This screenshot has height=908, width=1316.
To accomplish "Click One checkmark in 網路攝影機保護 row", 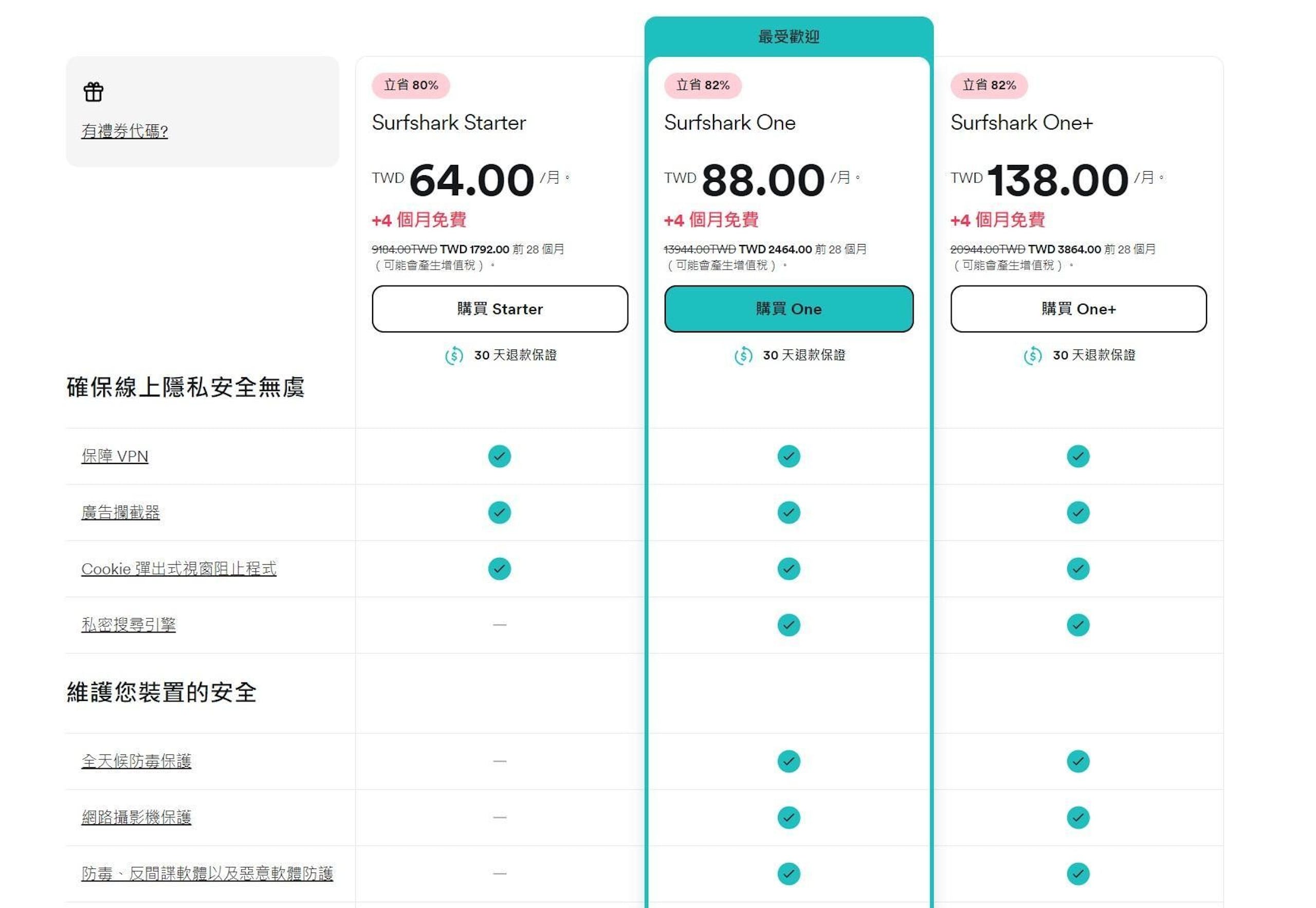I will [x=789, y=818].
